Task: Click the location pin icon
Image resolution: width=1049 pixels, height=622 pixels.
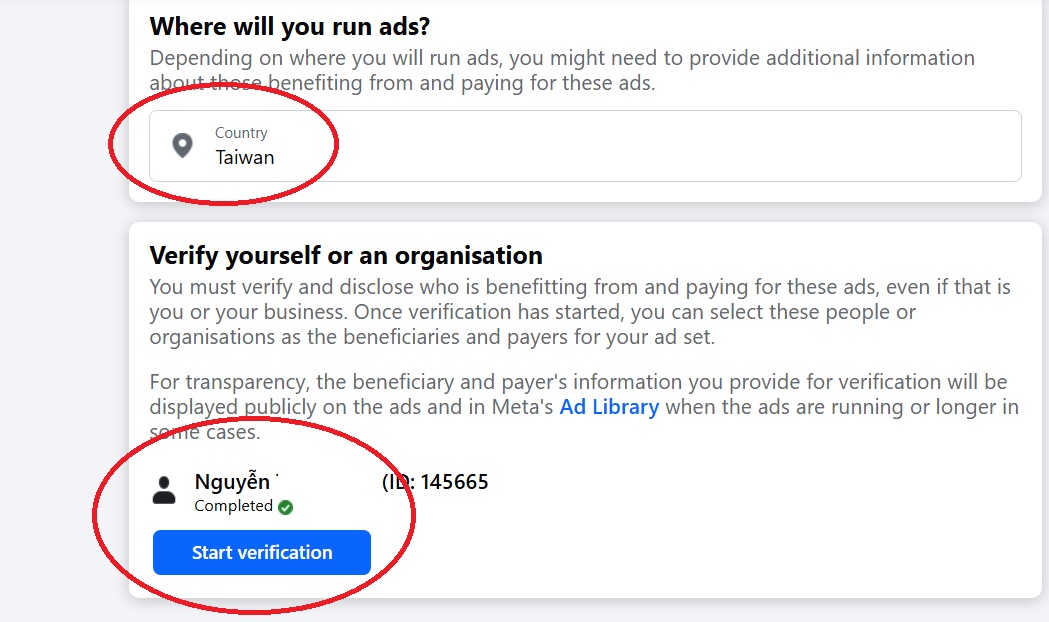Action: [x=182, y=146]
